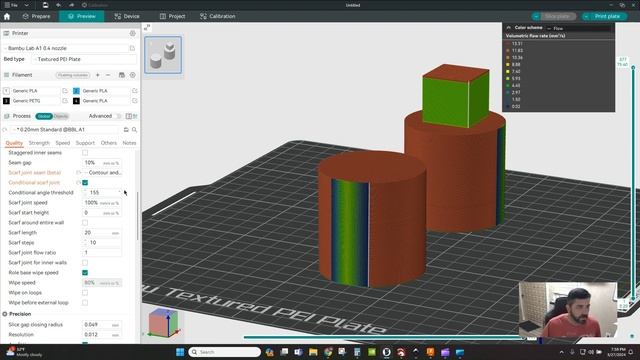Open the notification bell in system tray
Image resolution: width=640 pixels, height=360 pixels.
[631, 352]
